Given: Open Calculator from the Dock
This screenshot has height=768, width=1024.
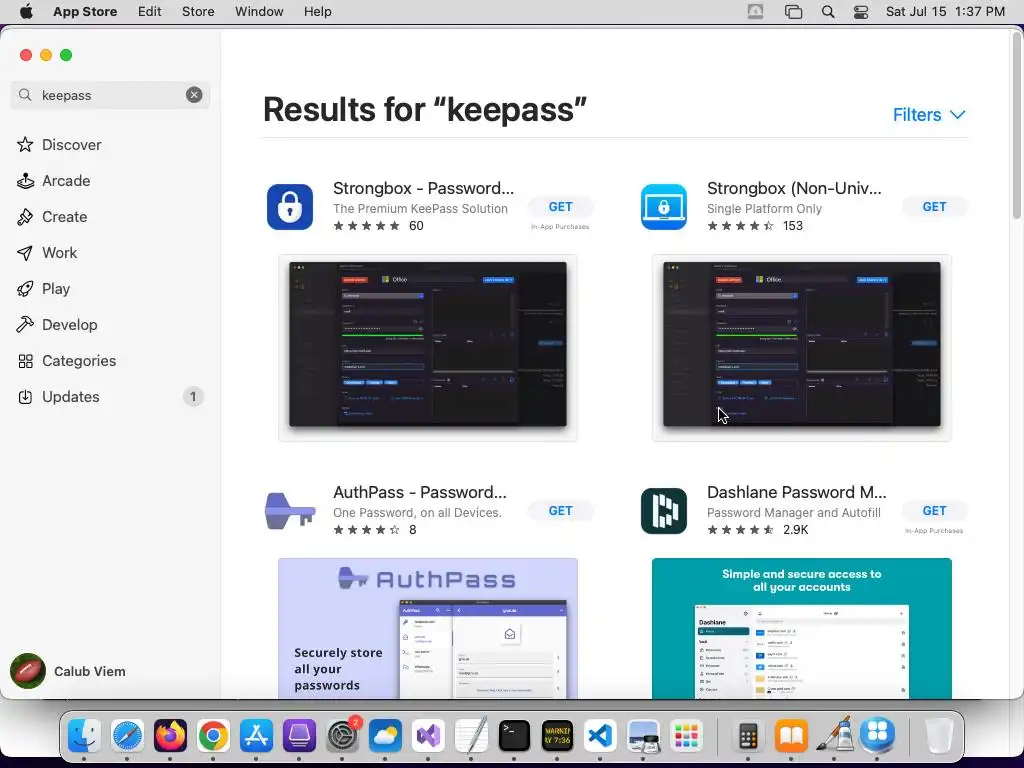Looking at the screenshot, I should point(748,736).
